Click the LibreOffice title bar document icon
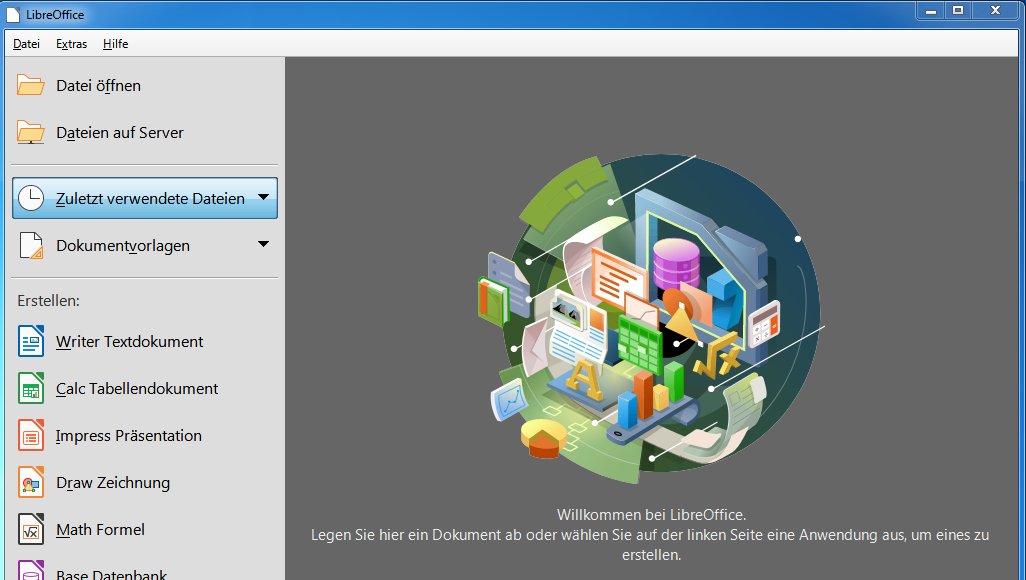 pyautogui.click(x=12, y=14)
